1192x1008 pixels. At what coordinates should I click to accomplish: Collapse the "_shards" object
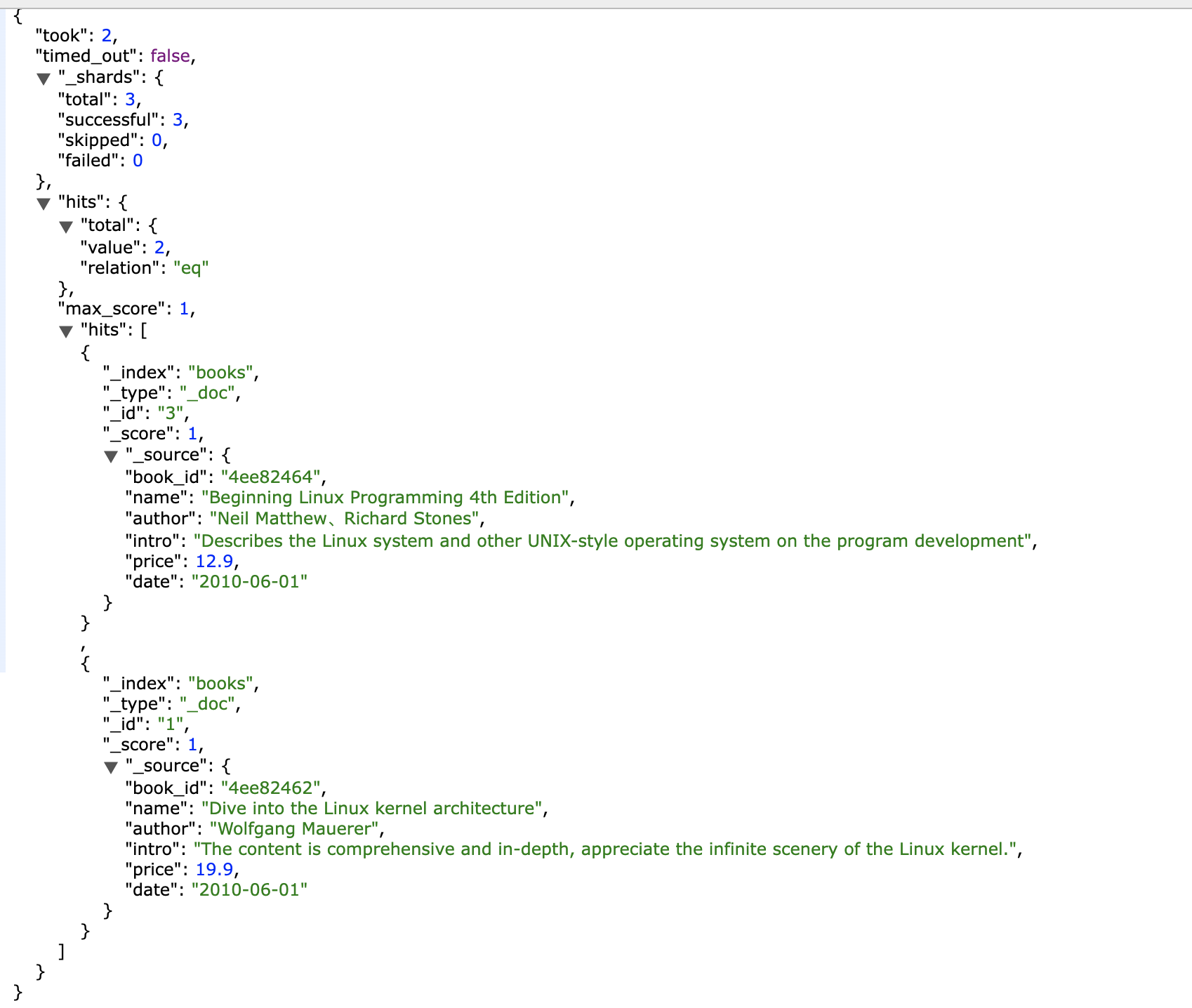(44, 79)
